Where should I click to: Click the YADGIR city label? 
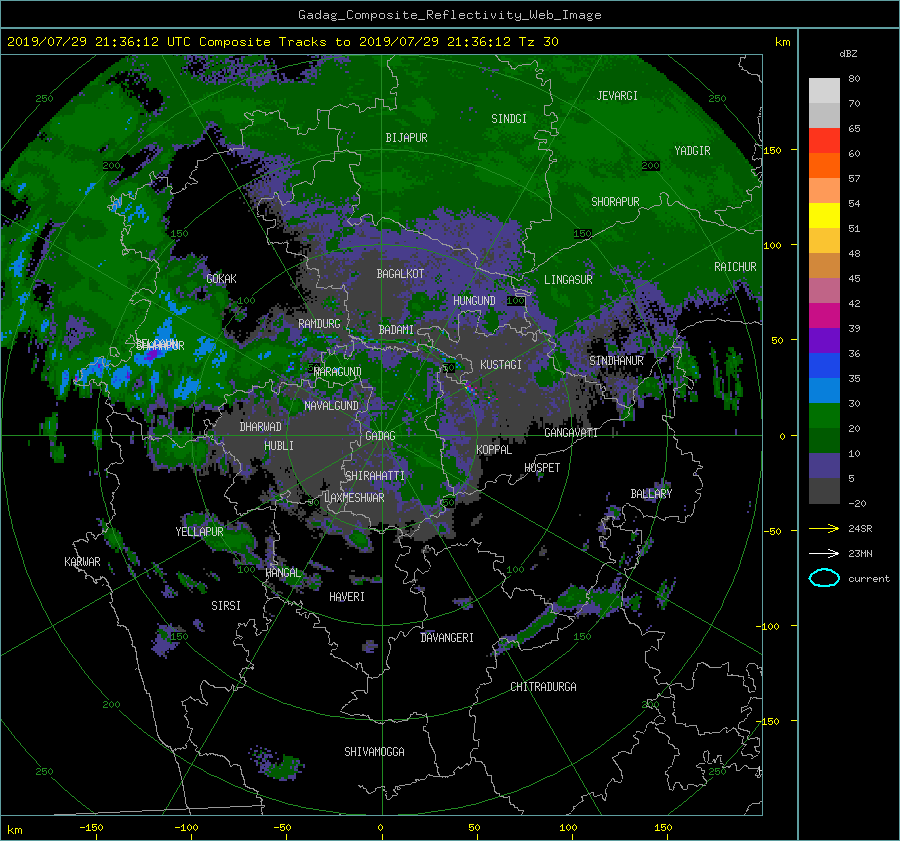click(x=692, y=151)
